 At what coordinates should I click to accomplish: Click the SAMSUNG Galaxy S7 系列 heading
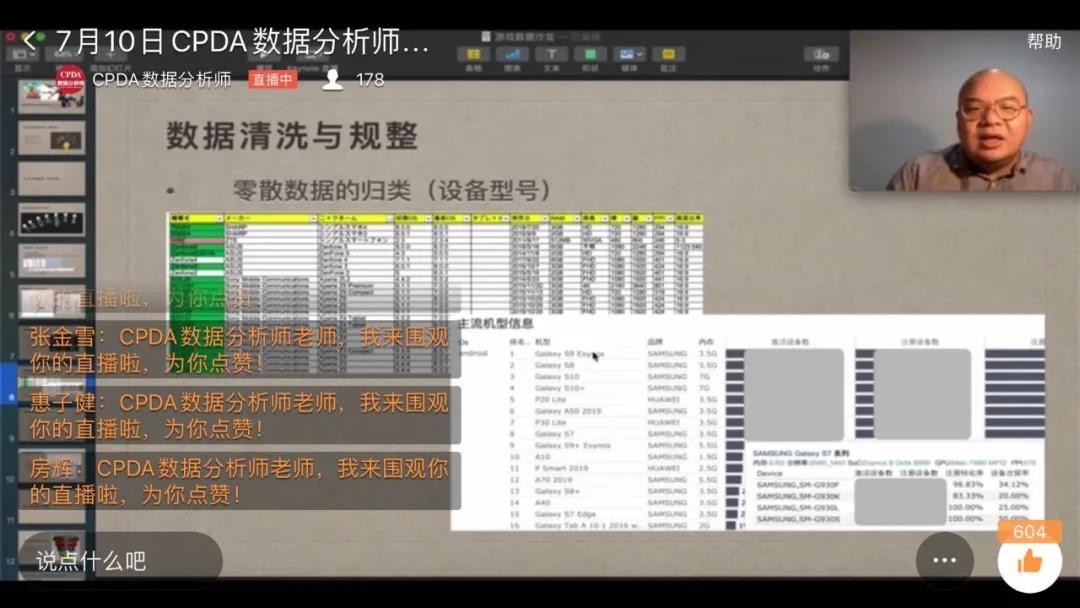(x=801, y=454)
